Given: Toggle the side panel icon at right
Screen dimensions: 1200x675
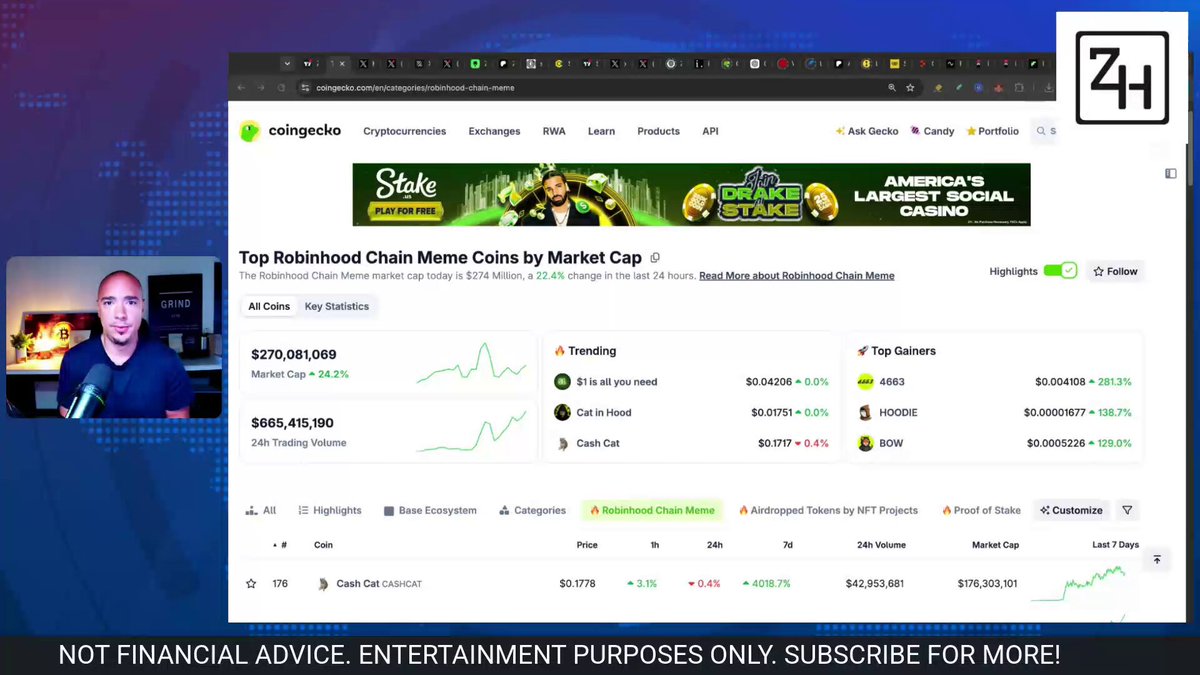Looking at the screenshot, I should point(1171,173).
